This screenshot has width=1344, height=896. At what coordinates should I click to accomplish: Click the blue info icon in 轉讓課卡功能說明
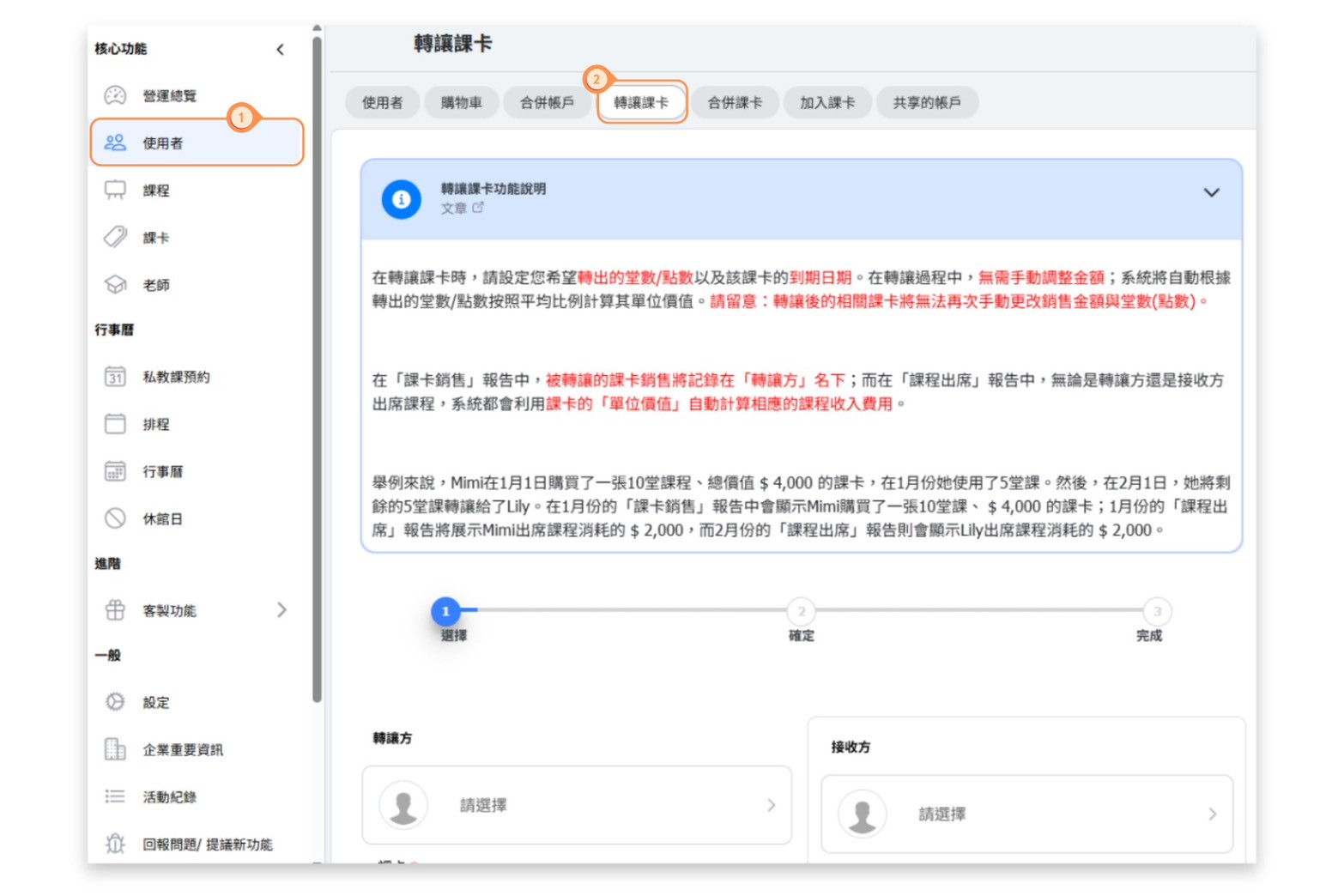click(x=401, y=199)
